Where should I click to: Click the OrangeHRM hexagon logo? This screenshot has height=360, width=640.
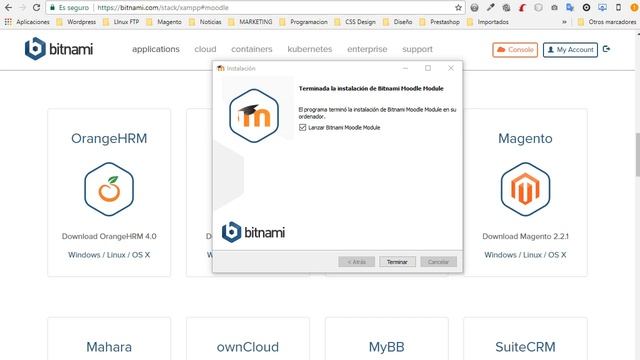(109, 189)
